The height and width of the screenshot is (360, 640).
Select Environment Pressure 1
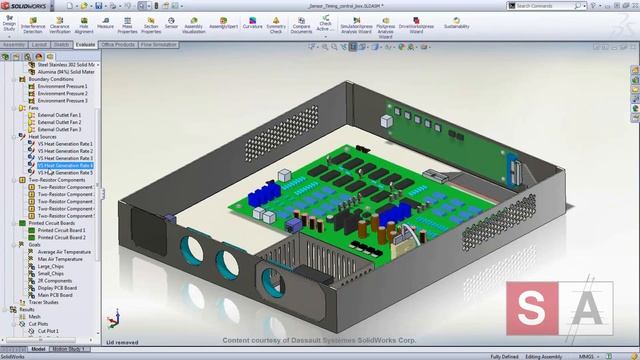click(x=62, y=87)
